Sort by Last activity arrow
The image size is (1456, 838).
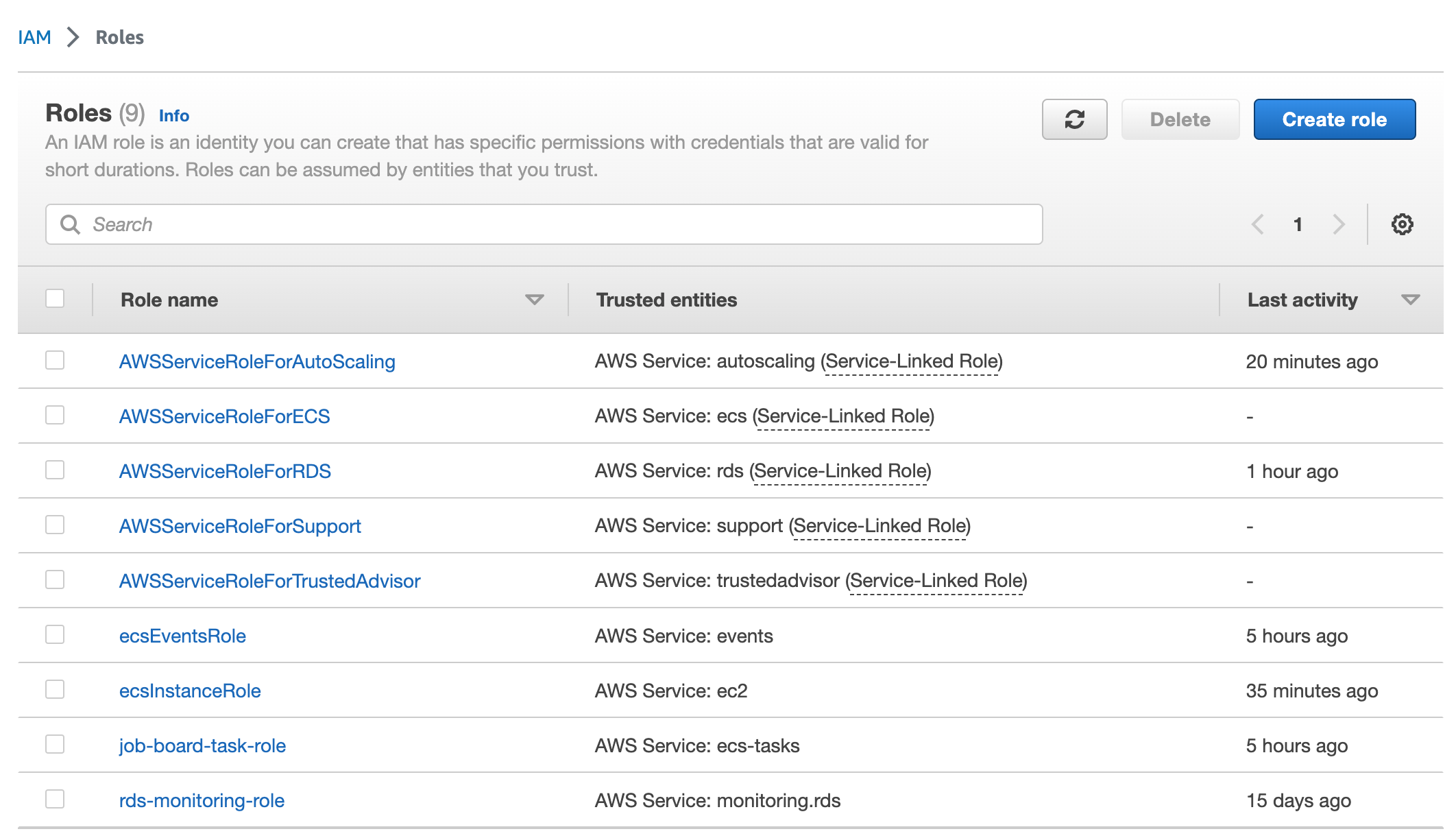click(x=1410, y=300)
